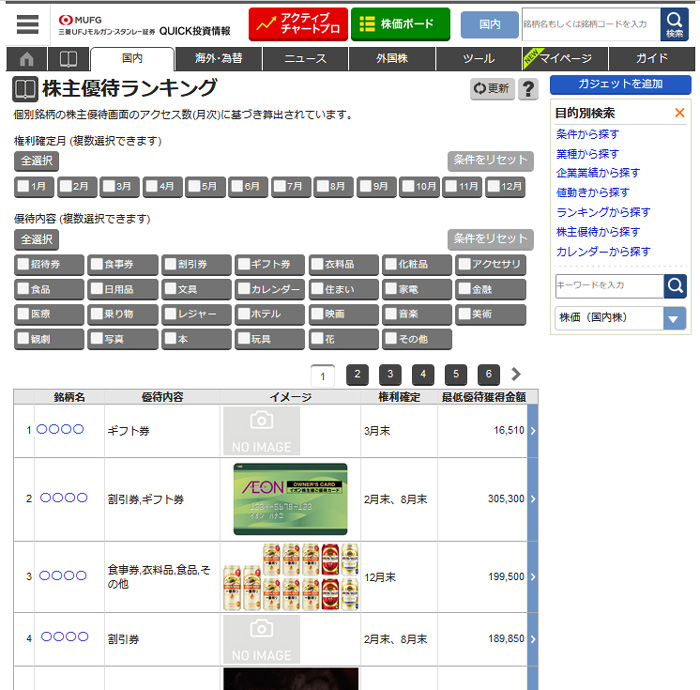Click the magnifier 検索 icon in header

(675, 24)
